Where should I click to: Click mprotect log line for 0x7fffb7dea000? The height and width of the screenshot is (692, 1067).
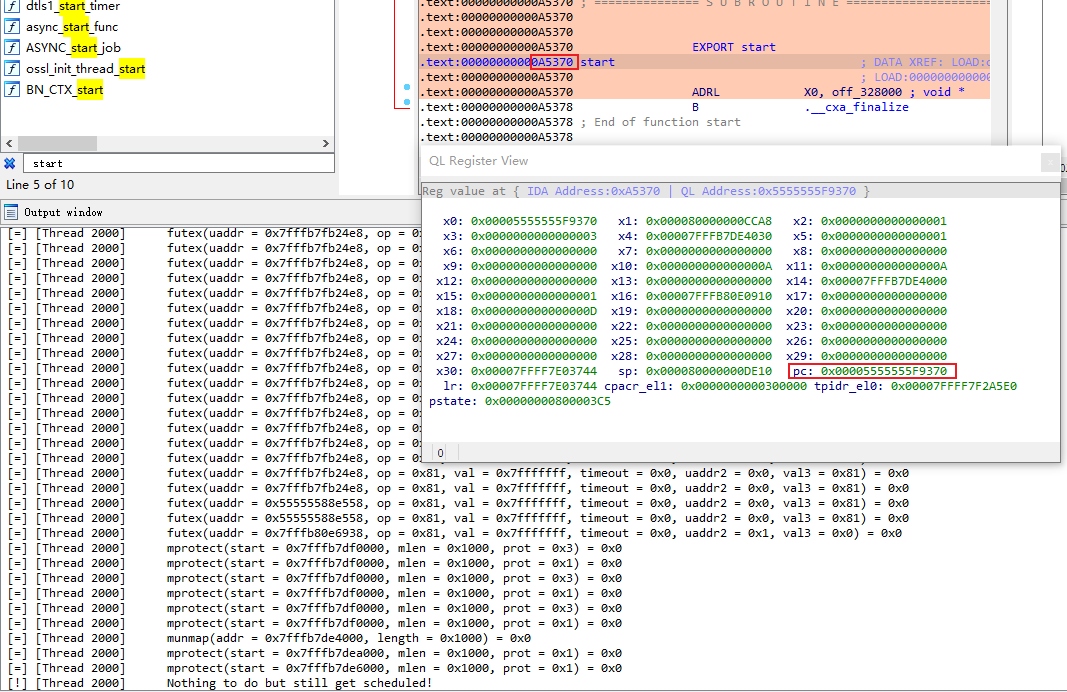tap(314, 653)
